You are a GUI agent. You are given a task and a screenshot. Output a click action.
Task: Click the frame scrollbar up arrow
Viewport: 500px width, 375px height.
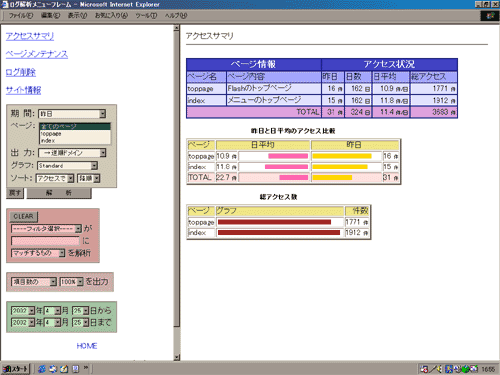point(177,29)
